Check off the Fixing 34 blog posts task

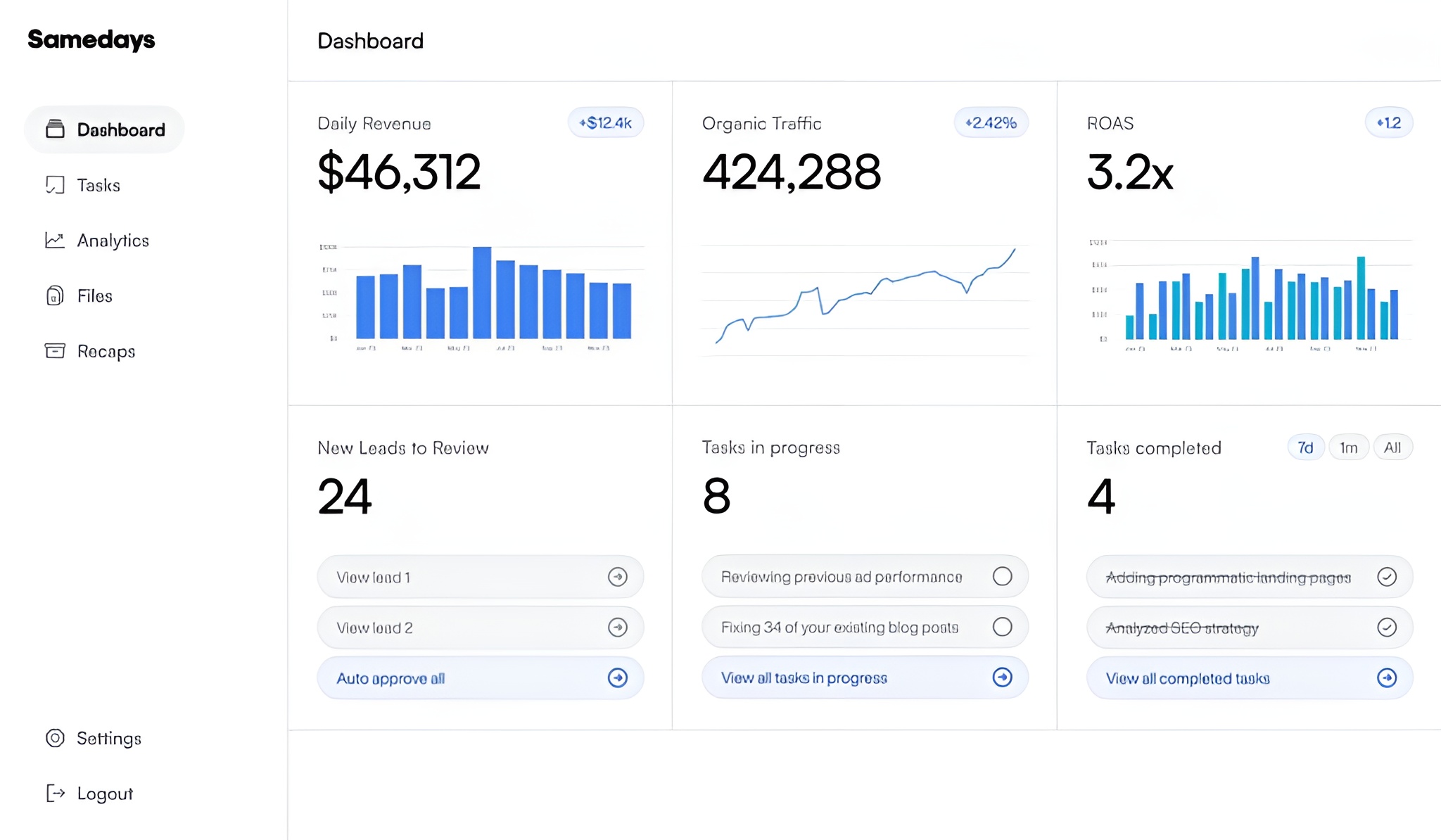tap(1002, 627)
